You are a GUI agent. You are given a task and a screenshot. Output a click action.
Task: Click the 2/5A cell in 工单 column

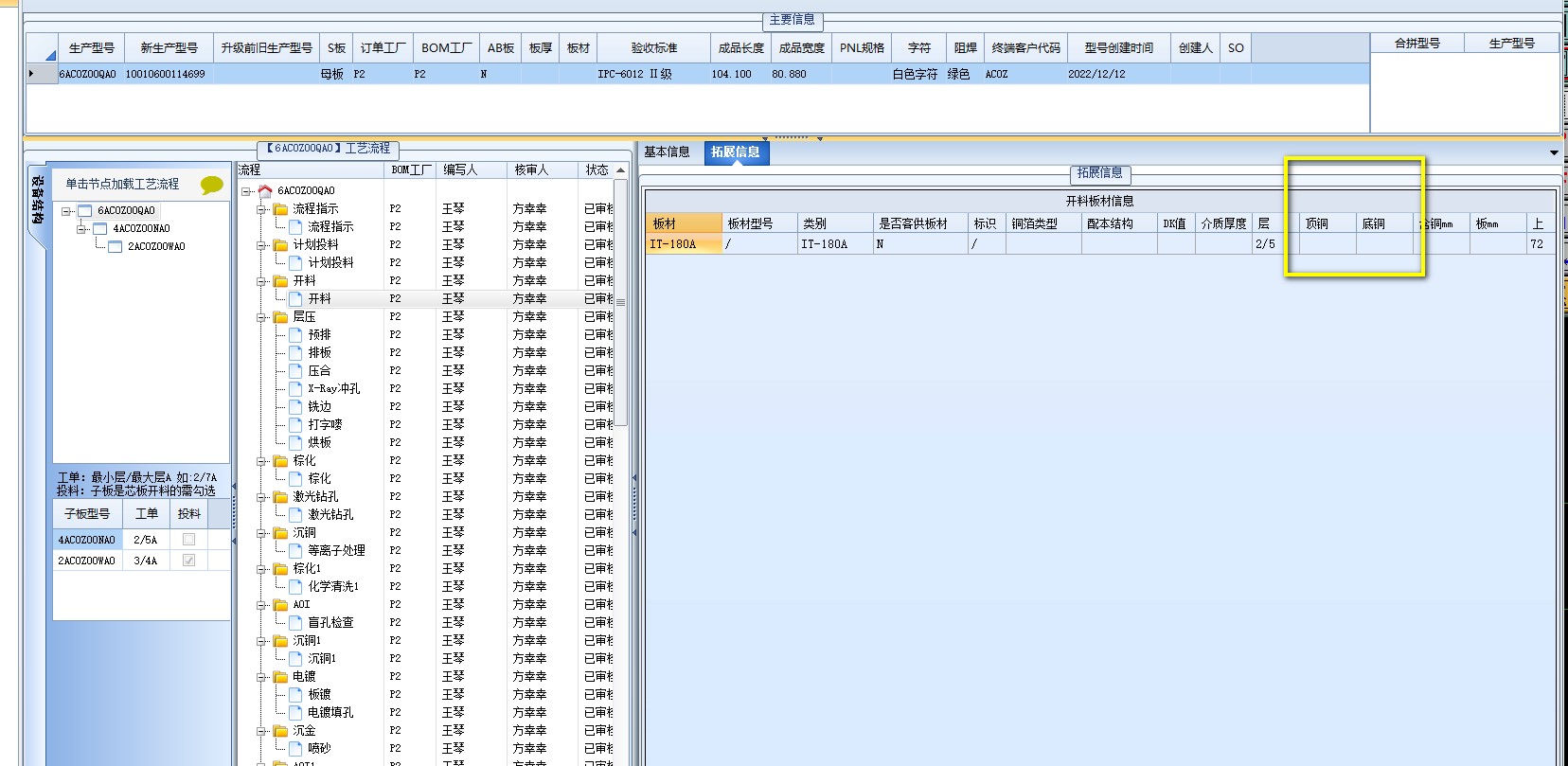click(146, 540)
